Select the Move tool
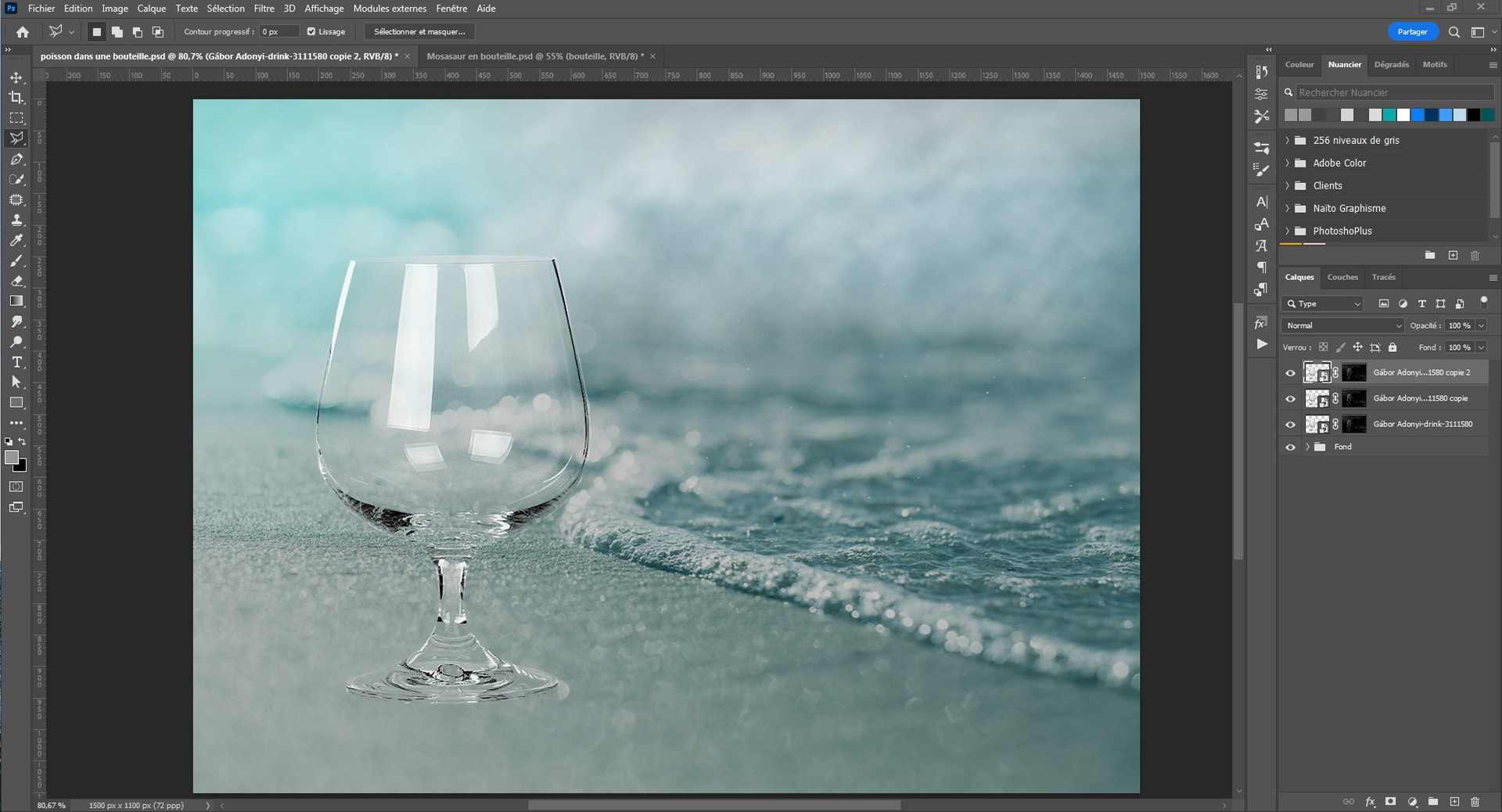Image resolution: width=1502 pixels, height=812 pixels. click(16, 77)
